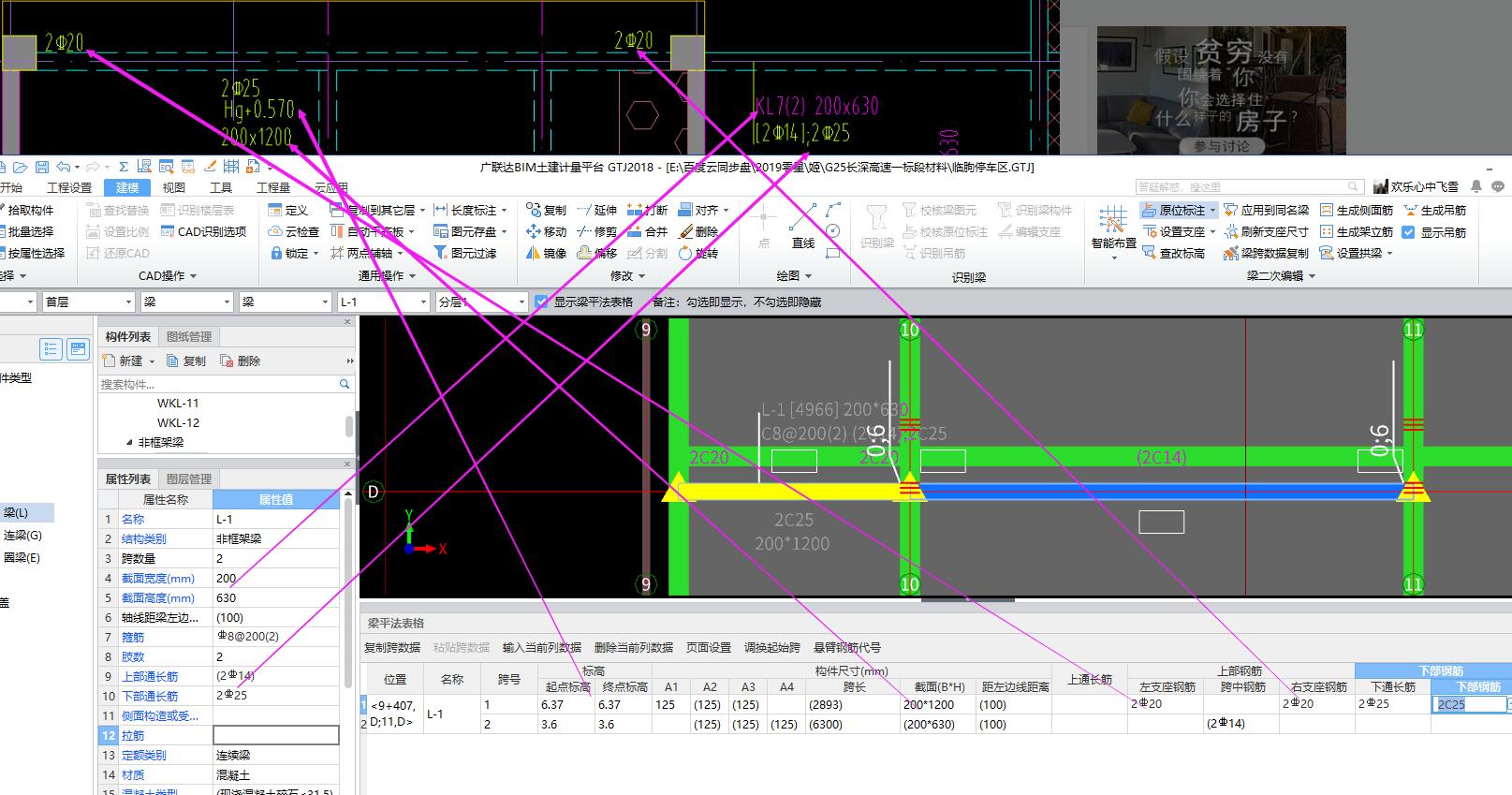
Task: Open the 分层1 layer dropdown
Action: coord(521,302)
